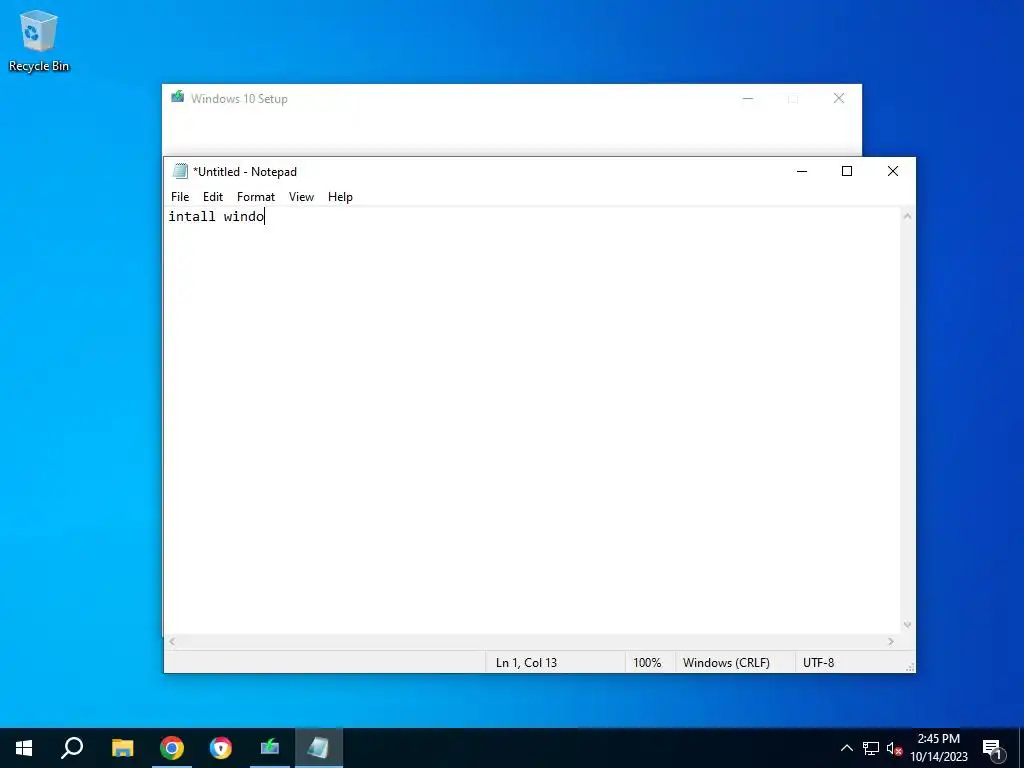This screenshot has width=1024, height=768.
Task: Click the '*Untitled - Notepad' window title
Action: point(245,172)
